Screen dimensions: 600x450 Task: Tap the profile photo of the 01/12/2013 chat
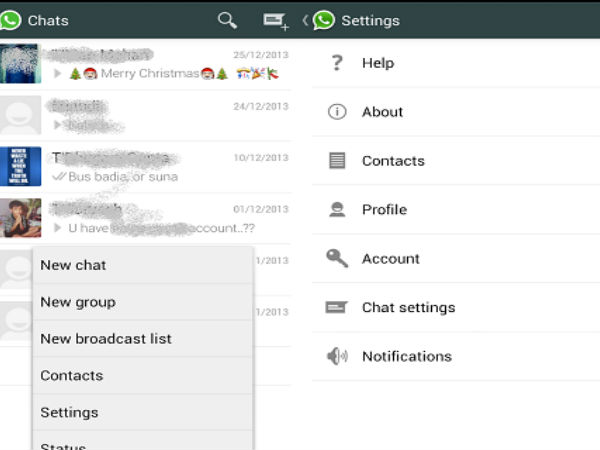pos(21,218)
